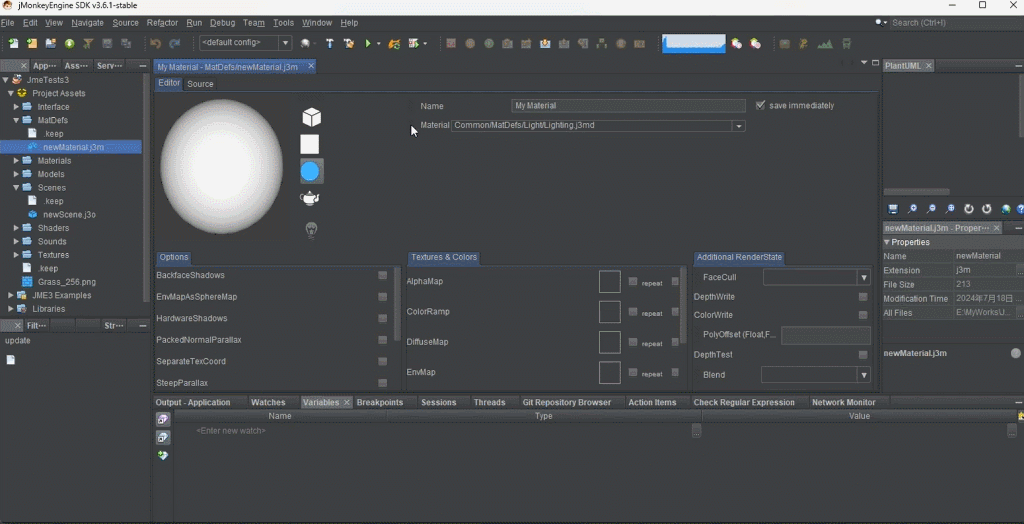Image resolution: width=1024 pixels, height=524 pixels.
Task: Enable the SteepParallax option checkbox
Action: click(x=383, y=383)
